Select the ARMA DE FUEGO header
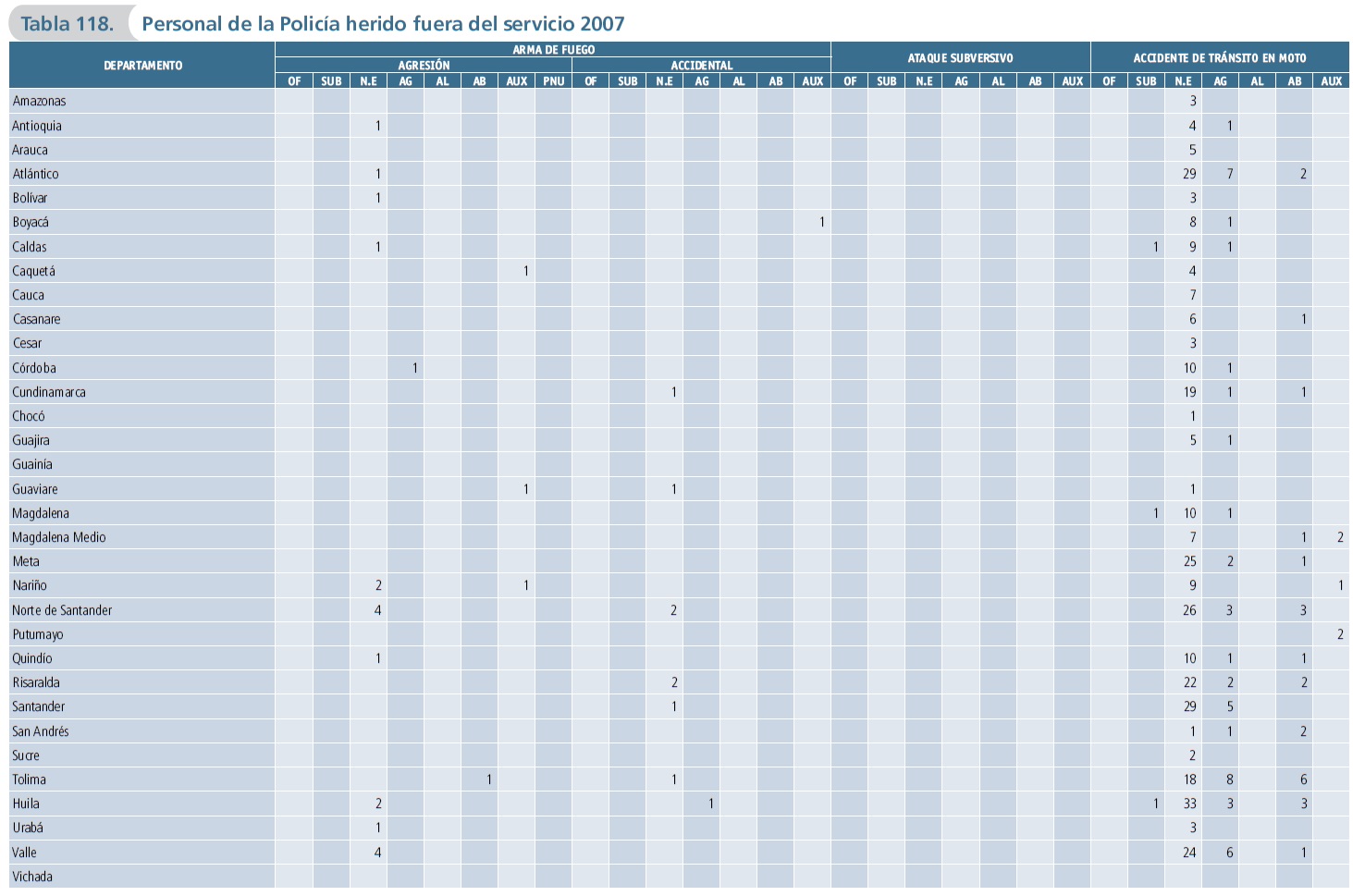 (x=553, y=50)
